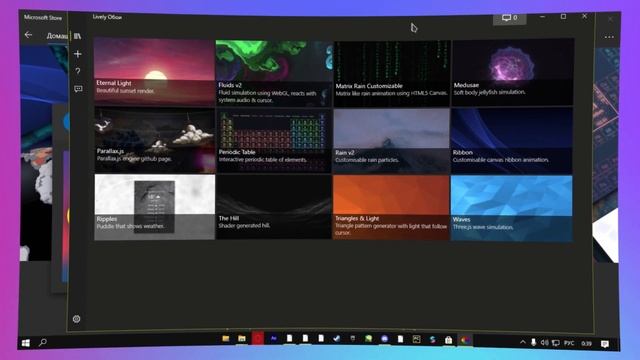Close the Lively window
This screenshot has width=640, height=360.
point(584,16)
